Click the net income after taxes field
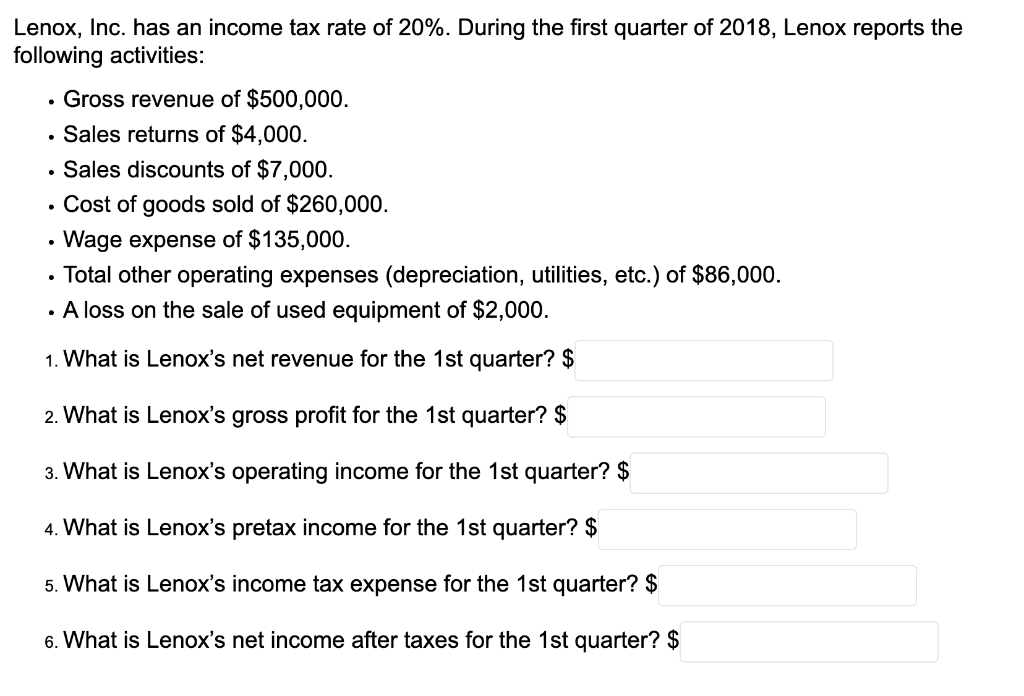Viewport: 1024px width, 696px height. click(x=809, y=641)
